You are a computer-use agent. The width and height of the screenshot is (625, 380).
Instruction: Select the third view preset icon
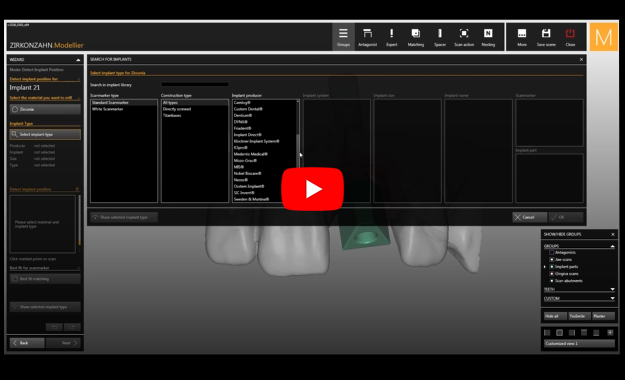[572, 333]
